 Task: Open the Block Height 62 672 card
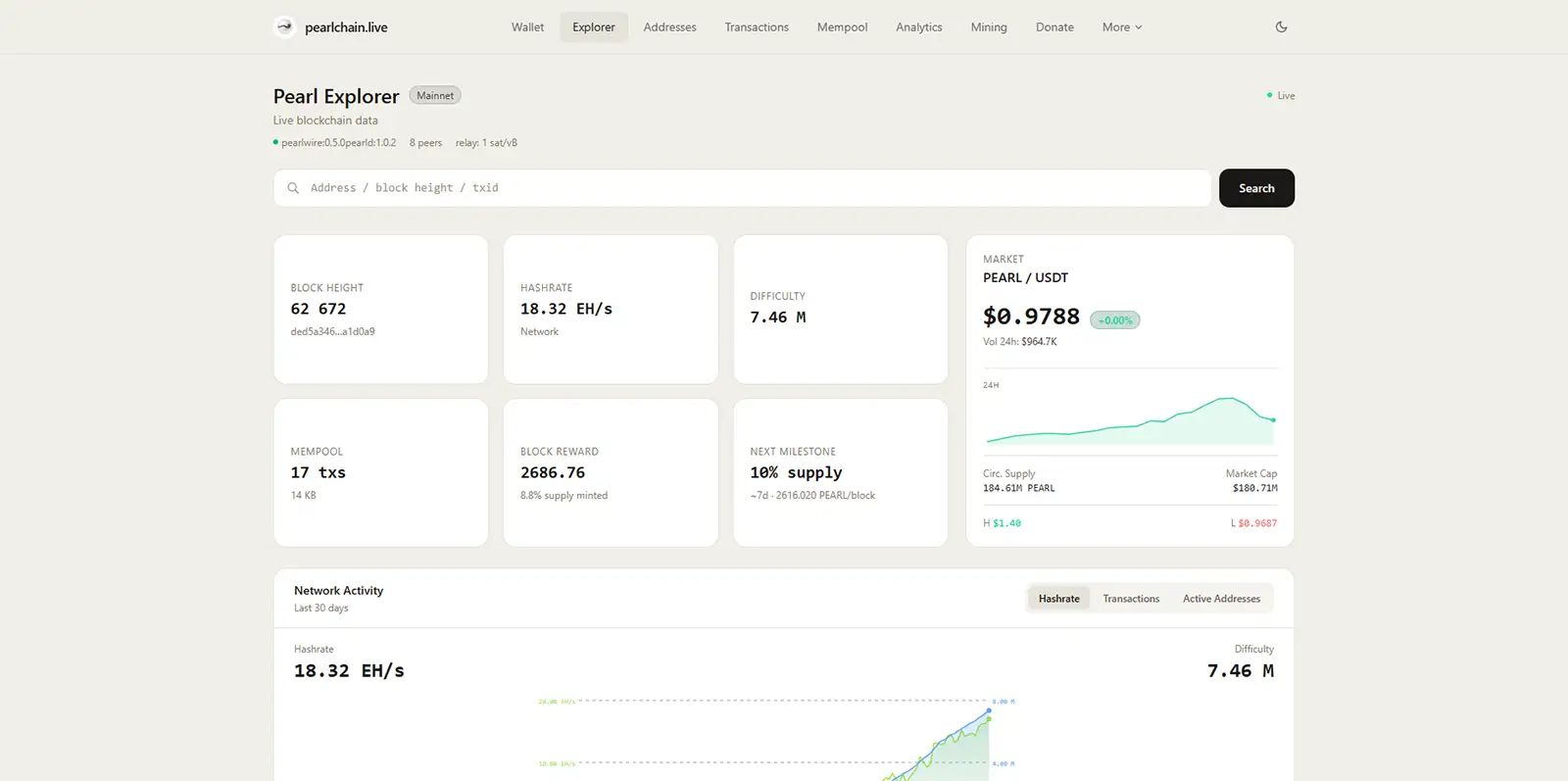(x=381, y=310)
